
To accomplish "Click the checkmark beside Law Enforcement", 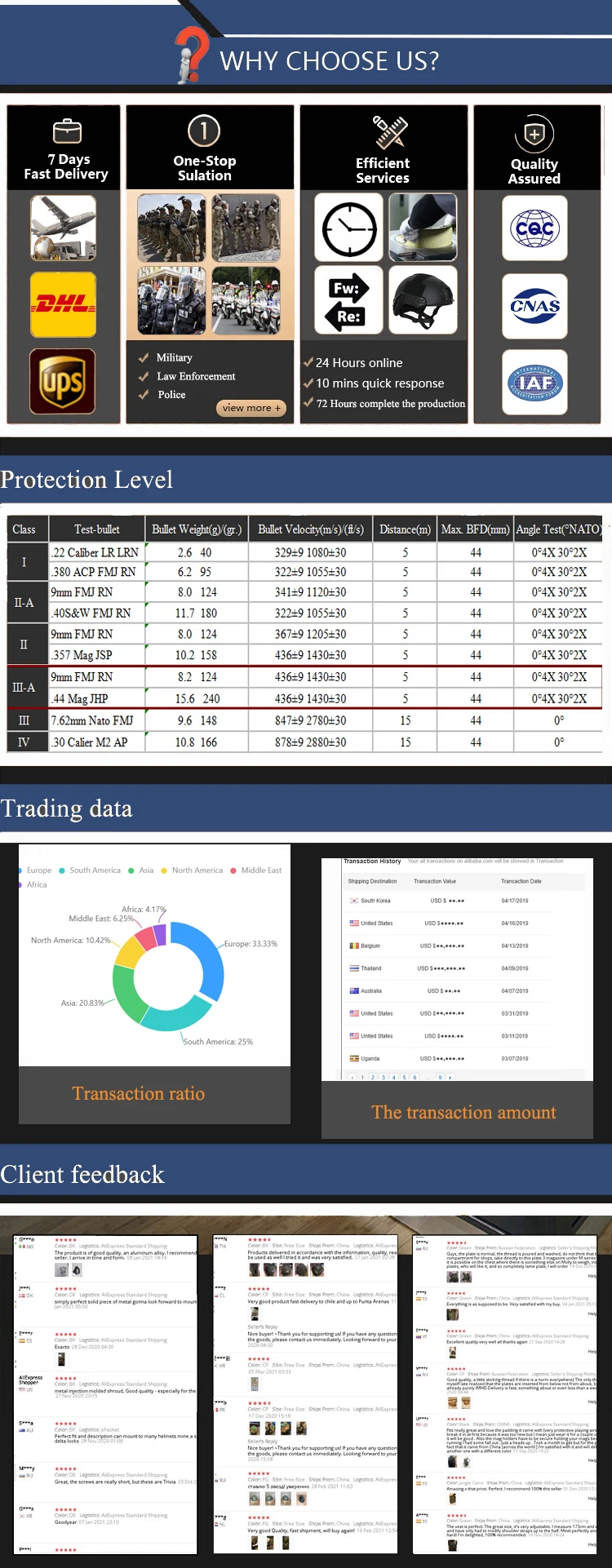I will tap(144, 376).
